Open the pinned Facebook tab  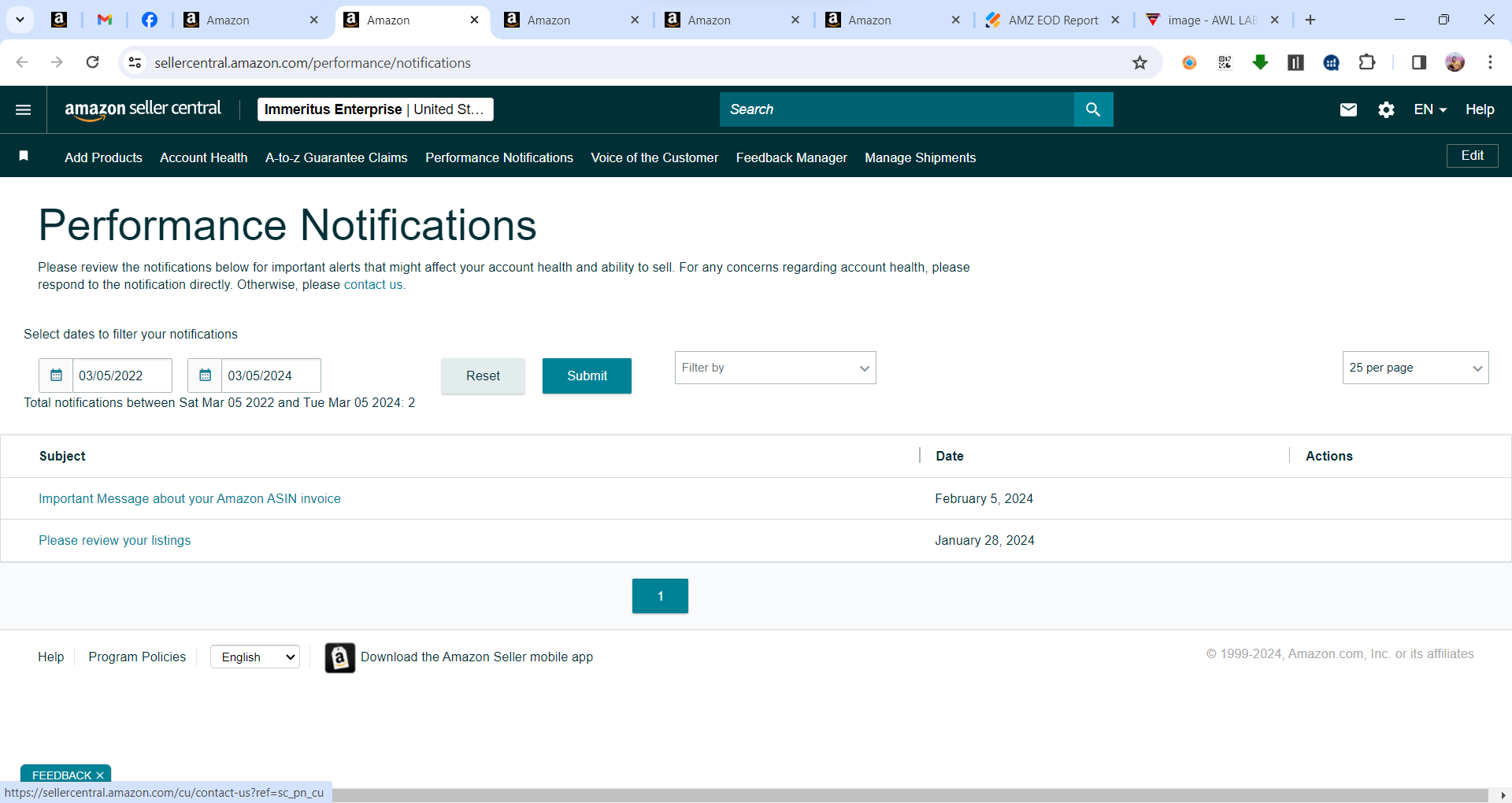click(149, 20)
